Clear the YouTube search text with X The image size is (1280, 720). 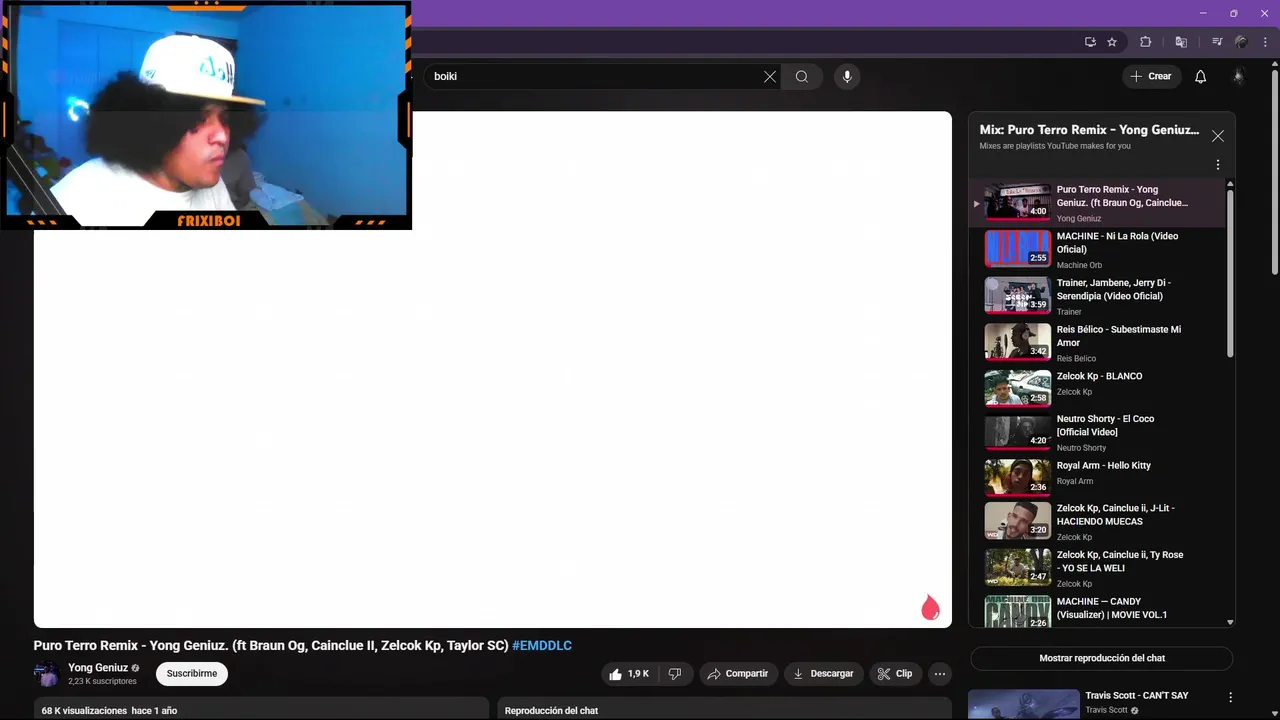click(x=770, y=76)
